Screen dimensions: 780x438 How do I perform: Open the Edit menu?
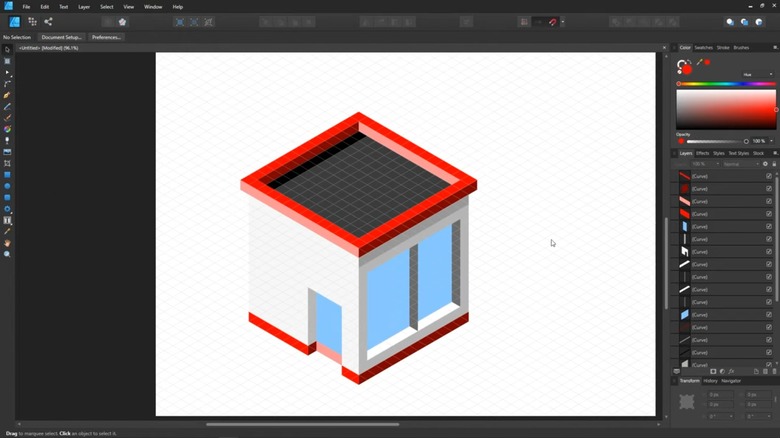pyautogui.click(x=45, y=7)
